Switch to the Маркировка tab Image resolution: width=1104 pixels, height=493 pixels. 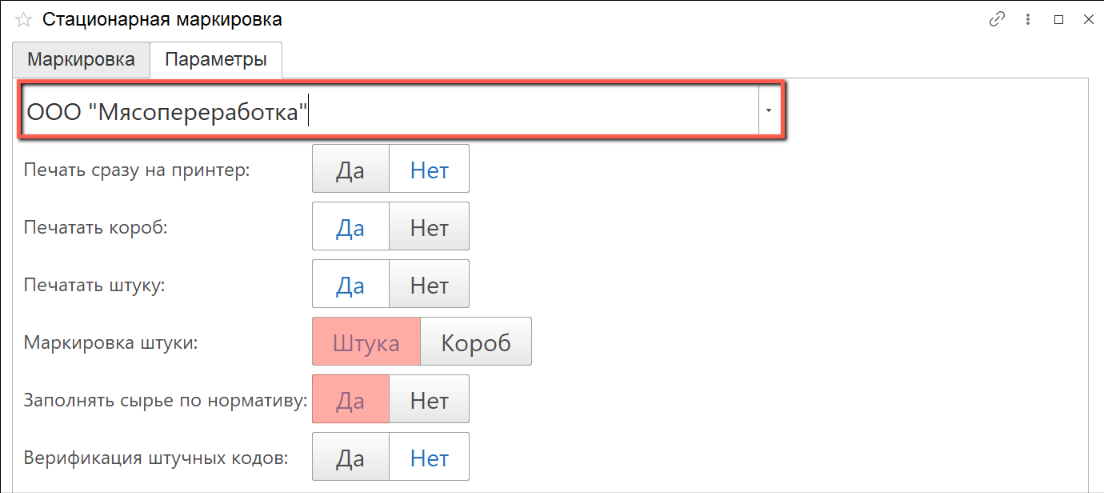pyautogui.click(x=81, y=59)
